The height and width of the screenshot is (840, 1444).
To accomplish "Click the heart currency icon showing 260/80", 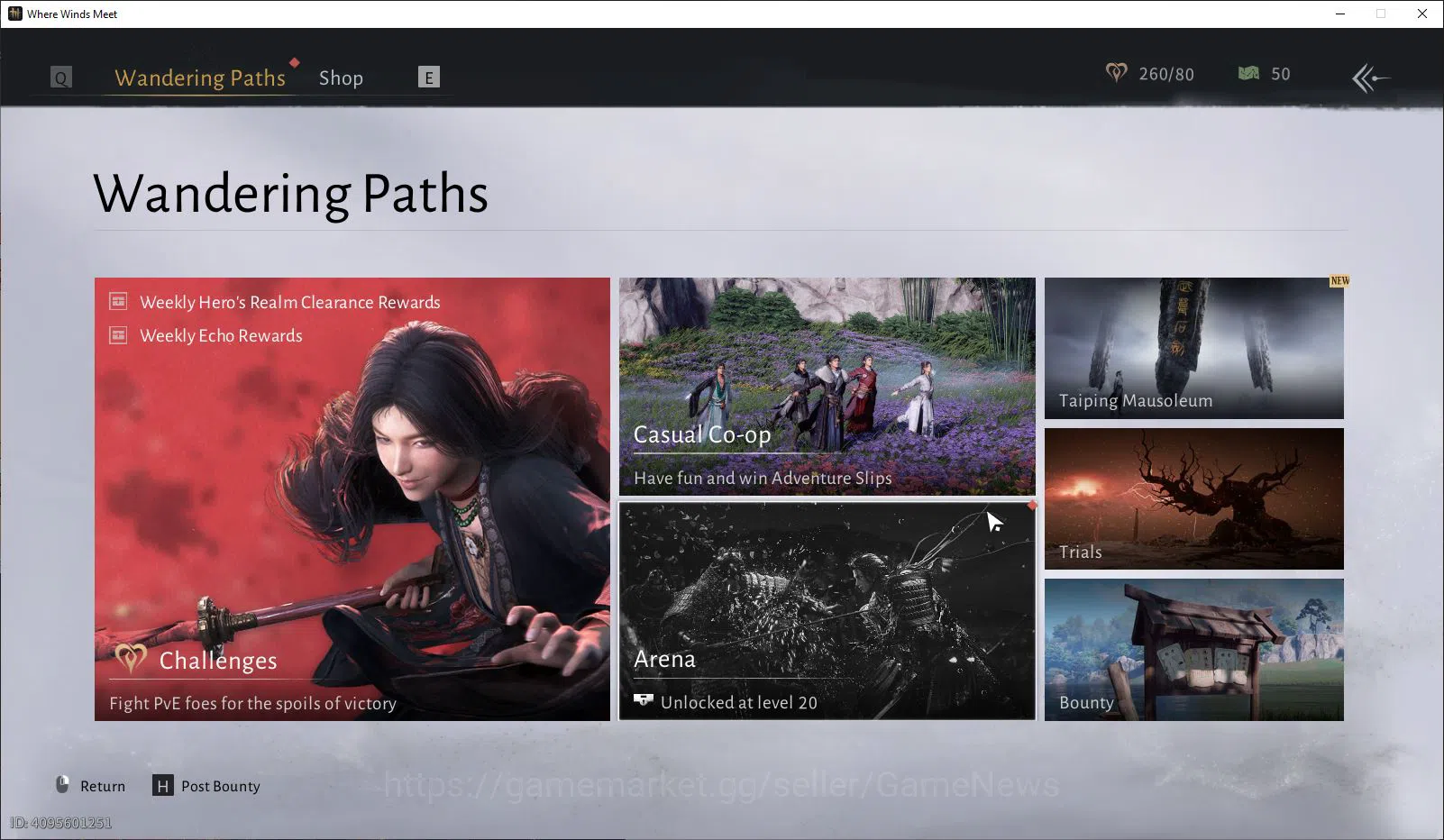I will 1117,73.
